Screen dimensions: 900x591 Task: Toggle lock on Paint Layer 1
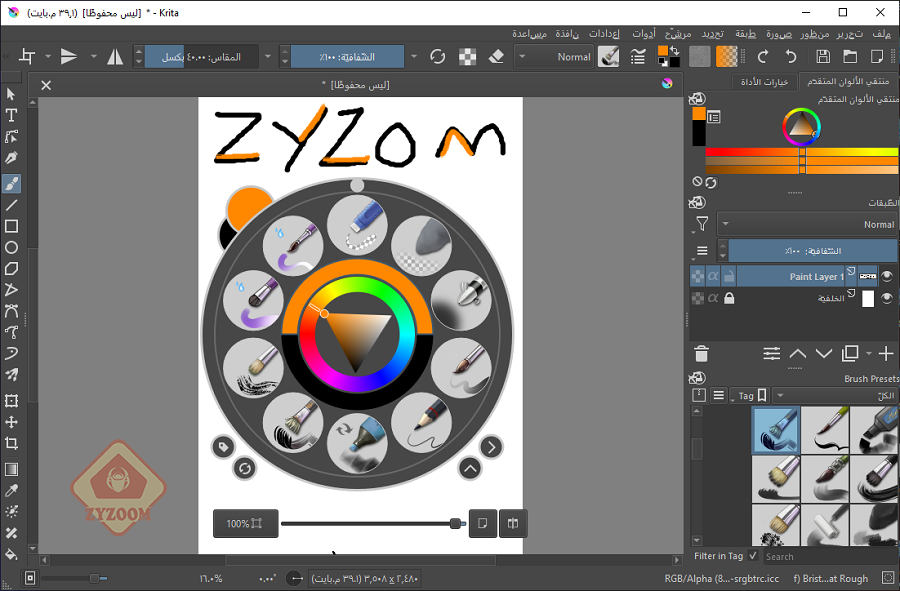tap(729, 277)
